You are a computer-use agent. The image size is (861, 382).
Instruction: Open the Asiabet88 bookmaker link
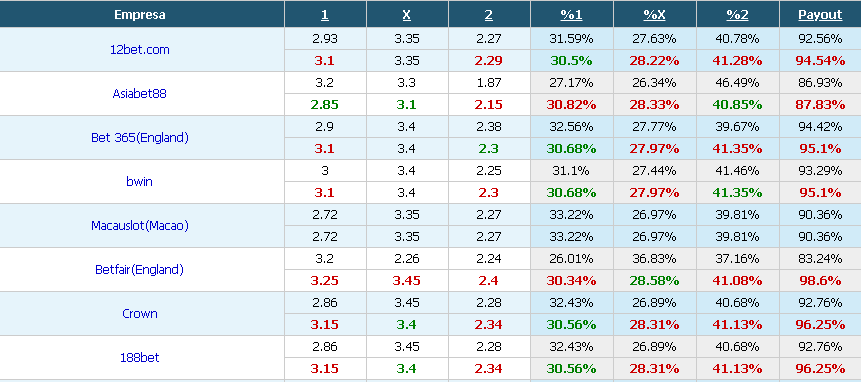pos(139,93)
